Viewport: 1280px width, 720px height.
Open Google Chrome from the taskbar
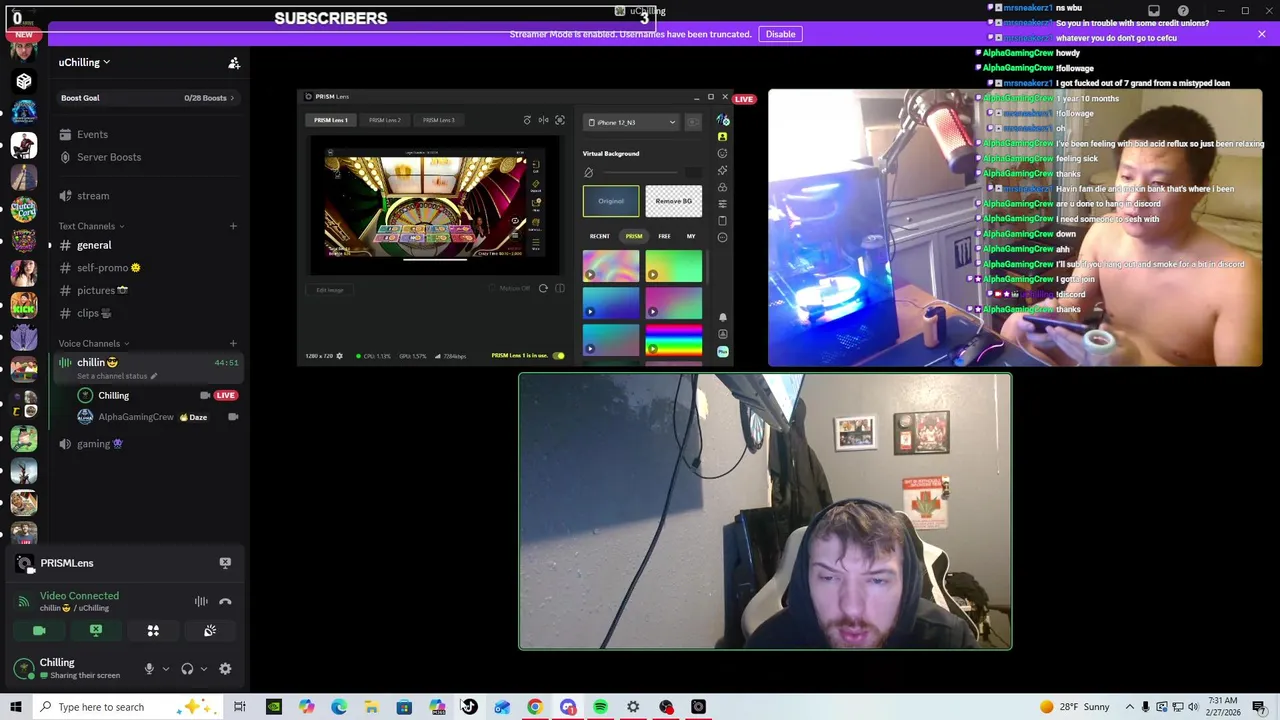535,707
